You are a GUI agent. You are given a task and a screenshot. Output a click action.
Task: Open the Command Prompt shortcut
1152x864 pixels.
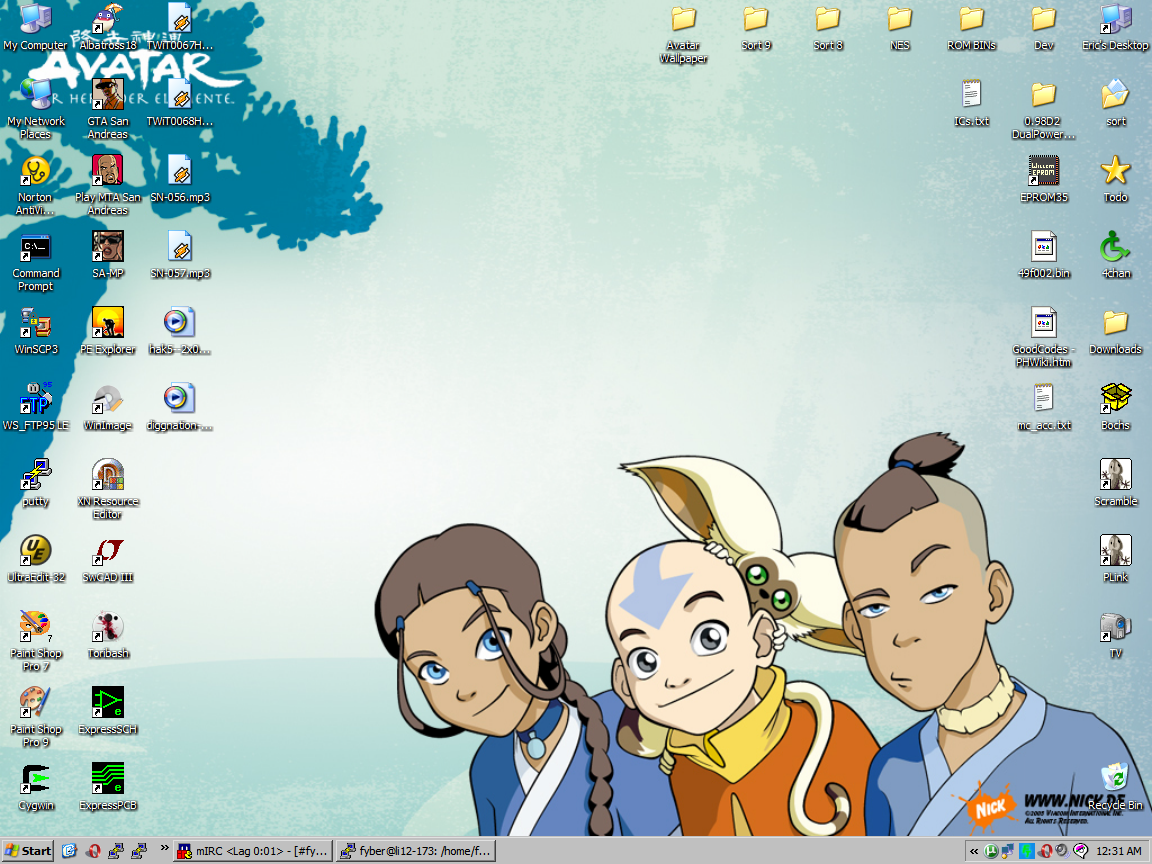(x=35, y=262)
